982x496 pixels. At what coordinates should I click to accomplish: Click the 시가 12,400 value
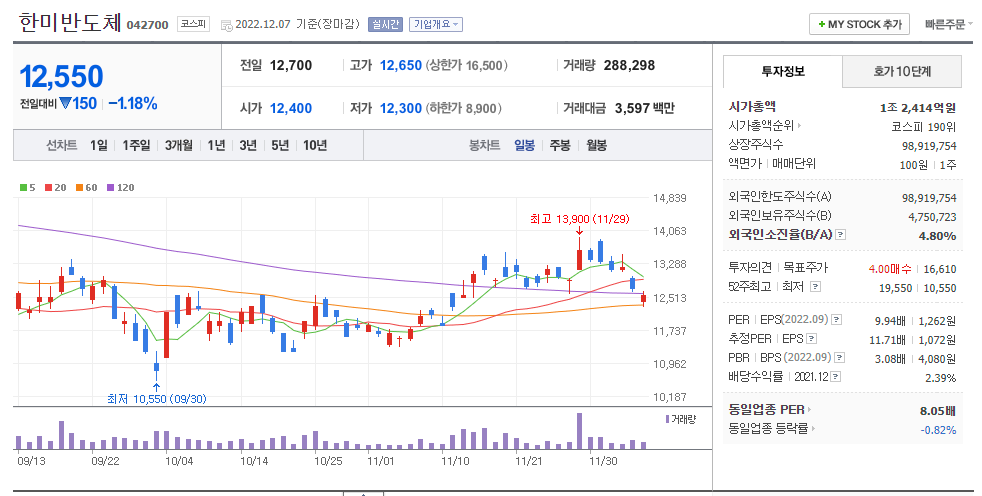pyautogui.click(x=291, y=108)
